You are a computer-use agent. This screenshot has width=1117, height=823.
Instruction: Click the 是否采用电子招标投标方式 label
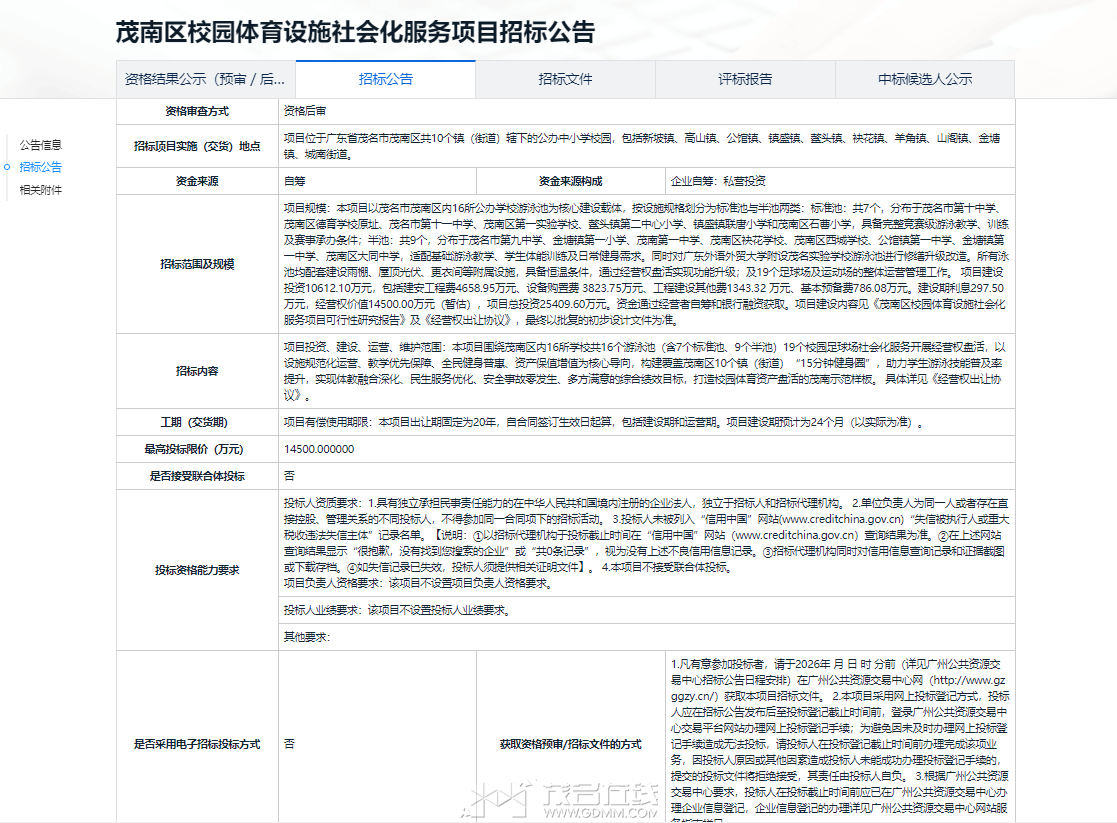pyautogui.click(x=197, y=744)
